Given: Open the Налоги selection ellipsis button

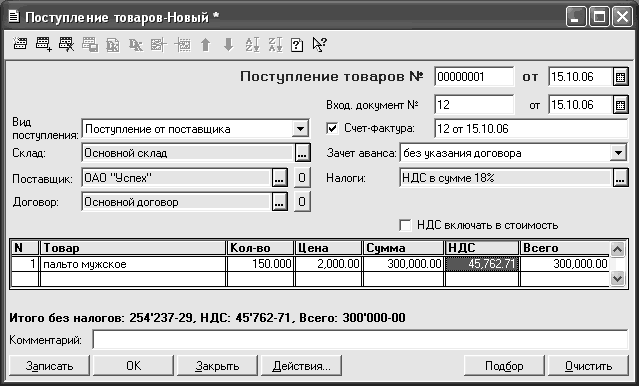Looking at the screenshot, I should tap(620, 178).
